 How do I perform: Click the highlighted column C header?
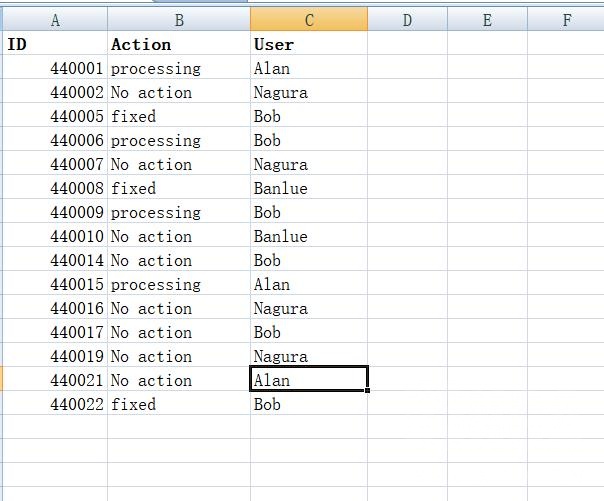[309, 20]
